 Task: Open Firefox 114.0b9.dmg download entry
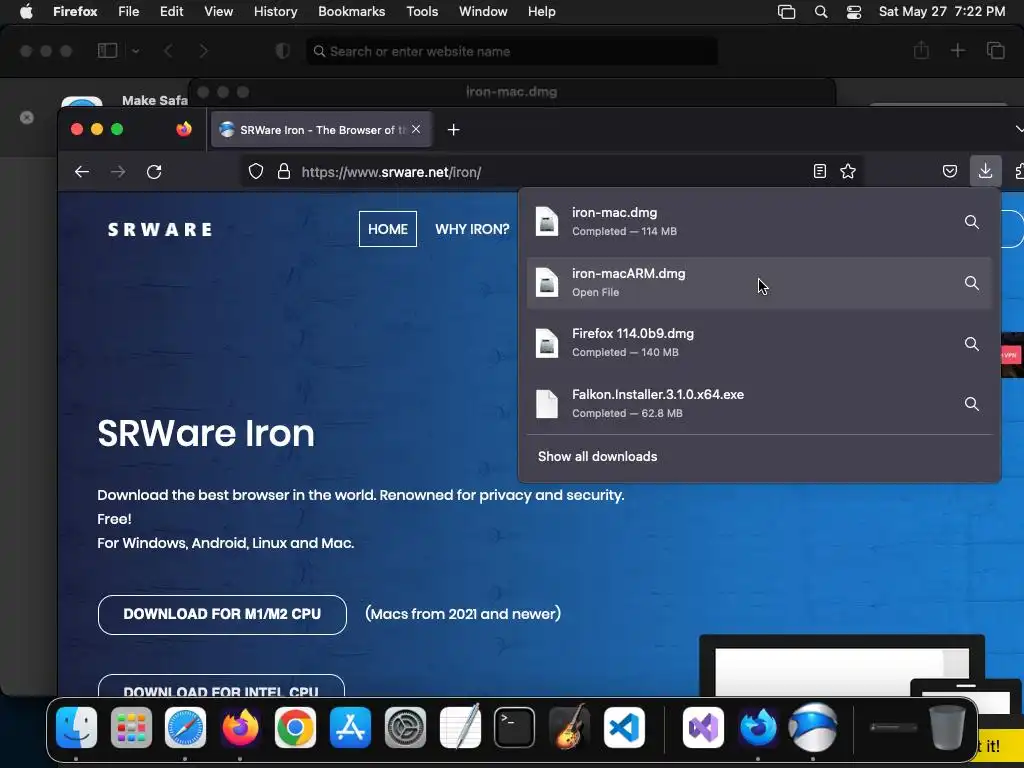(759, 343)
